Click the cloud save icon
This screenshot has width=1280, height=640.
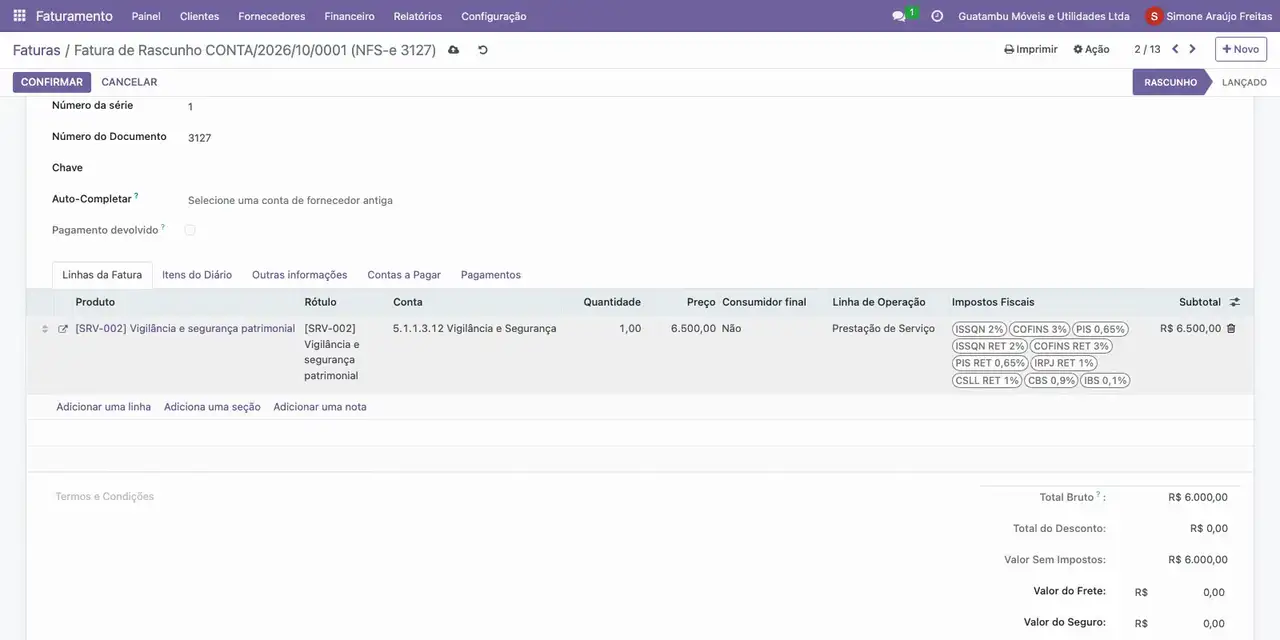[x=454, y=50]
